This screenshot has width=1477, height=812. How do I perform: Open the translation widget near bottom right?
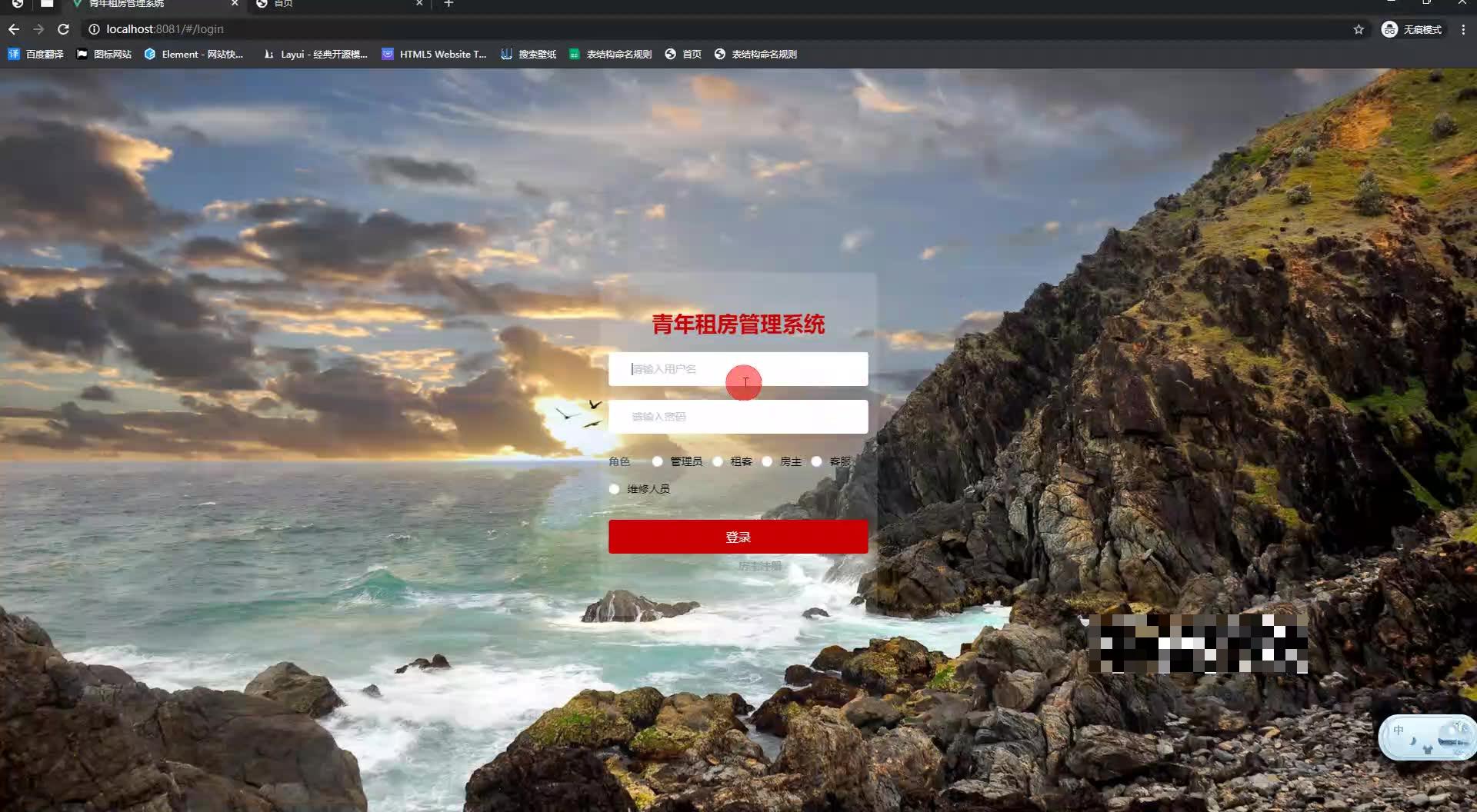(x=1427, y=737)
